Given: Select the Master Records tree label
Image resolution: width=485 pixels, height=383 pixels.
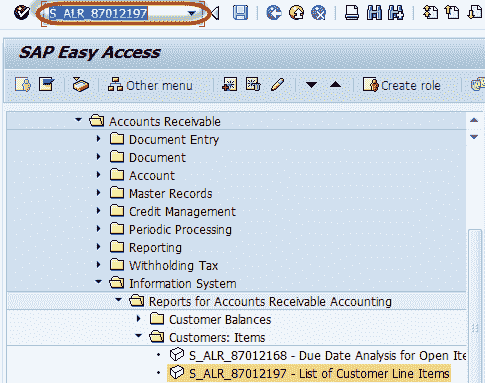Looking at the screenshot, I should point(170,194).
